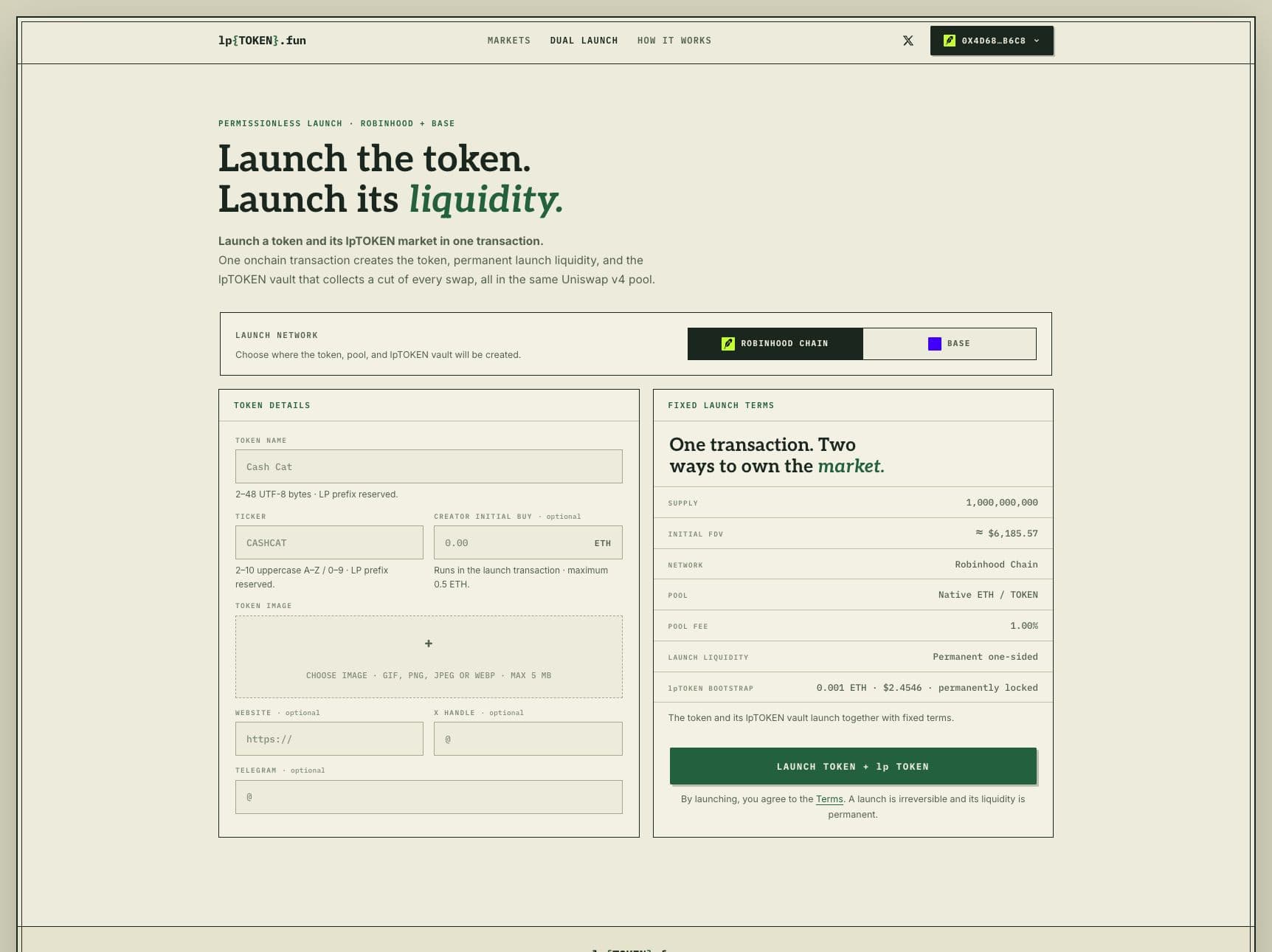Open the Markets nav item
1272x952 pixels.
click(x=509, y=41)
